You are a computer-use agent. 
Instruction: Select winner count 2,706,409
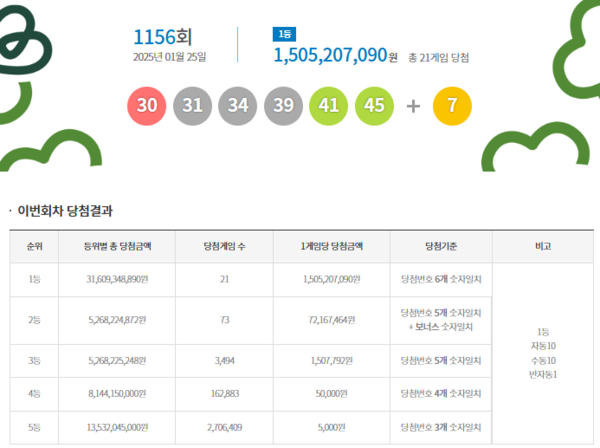pyautogui.click(x=225, y=427)
